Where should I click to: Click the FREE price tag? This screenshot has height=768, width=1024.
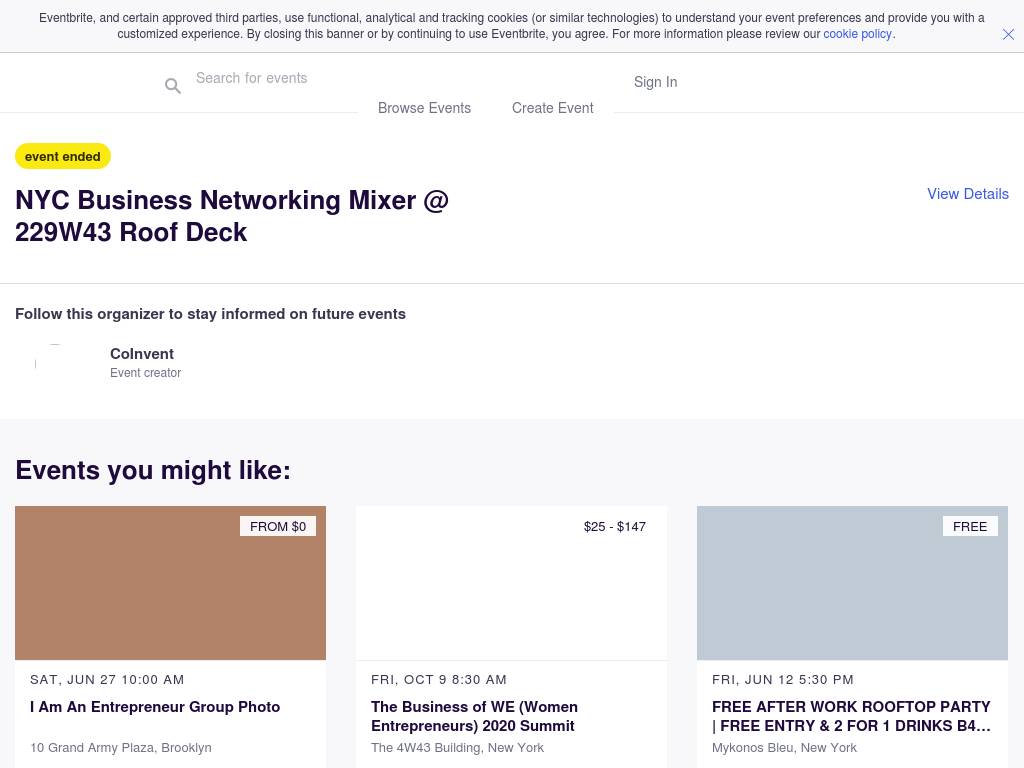coord(969,526)
